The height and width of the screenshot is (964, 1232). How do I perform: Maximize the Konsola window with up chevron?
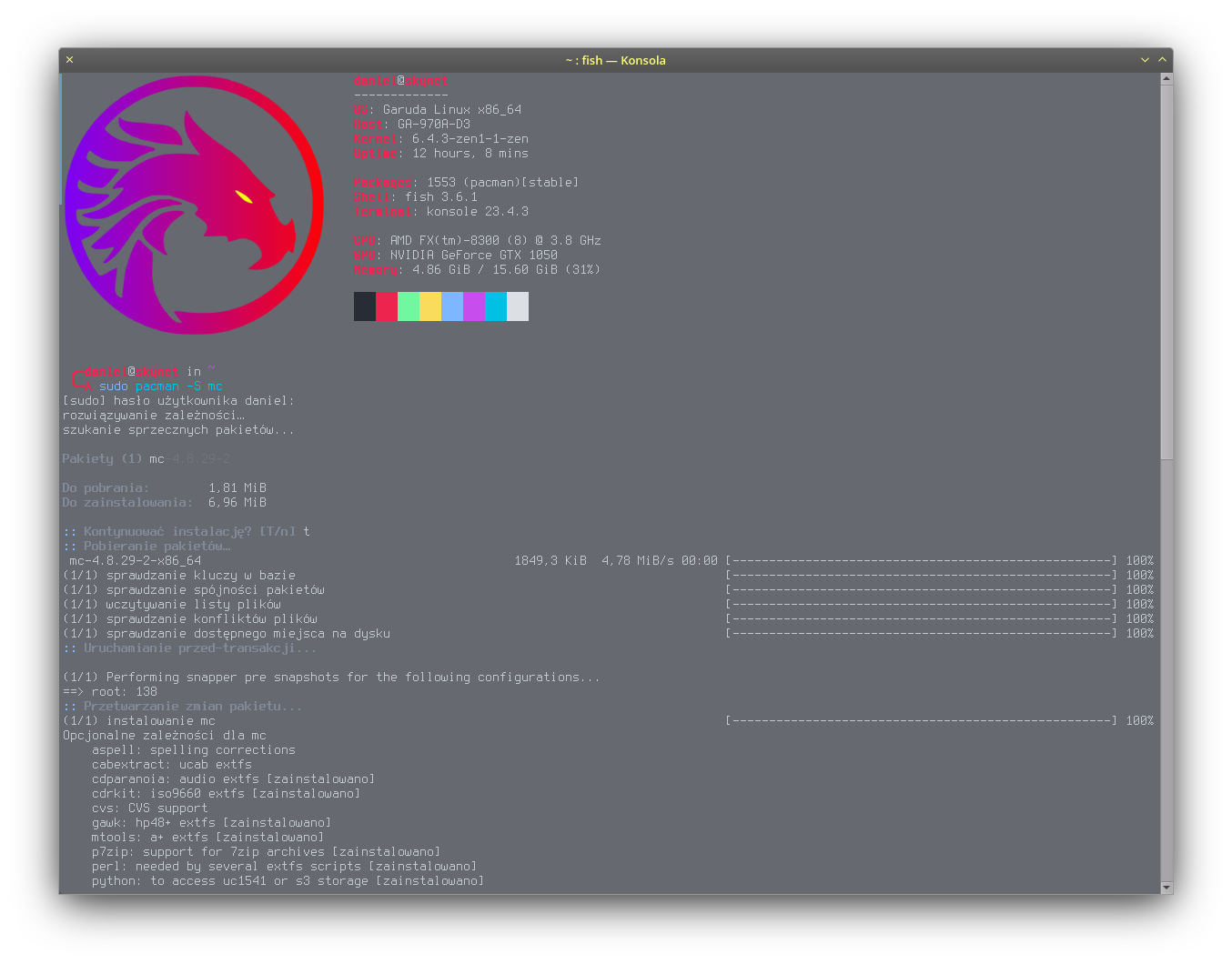1162,60
